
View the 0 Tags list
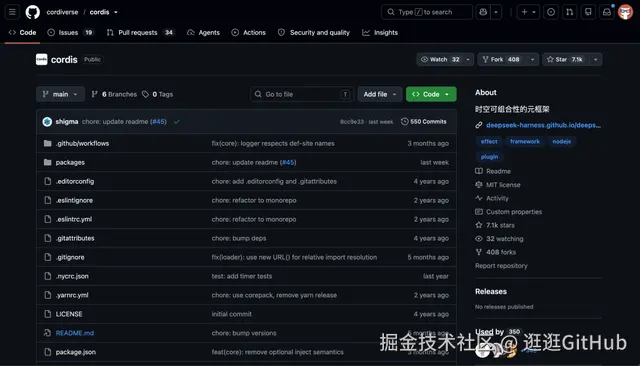coord(158,94)
